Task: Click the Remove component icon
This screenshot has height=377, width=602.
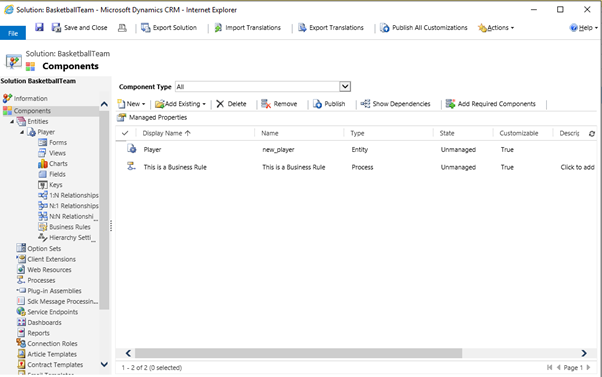Action: [266, 104]
